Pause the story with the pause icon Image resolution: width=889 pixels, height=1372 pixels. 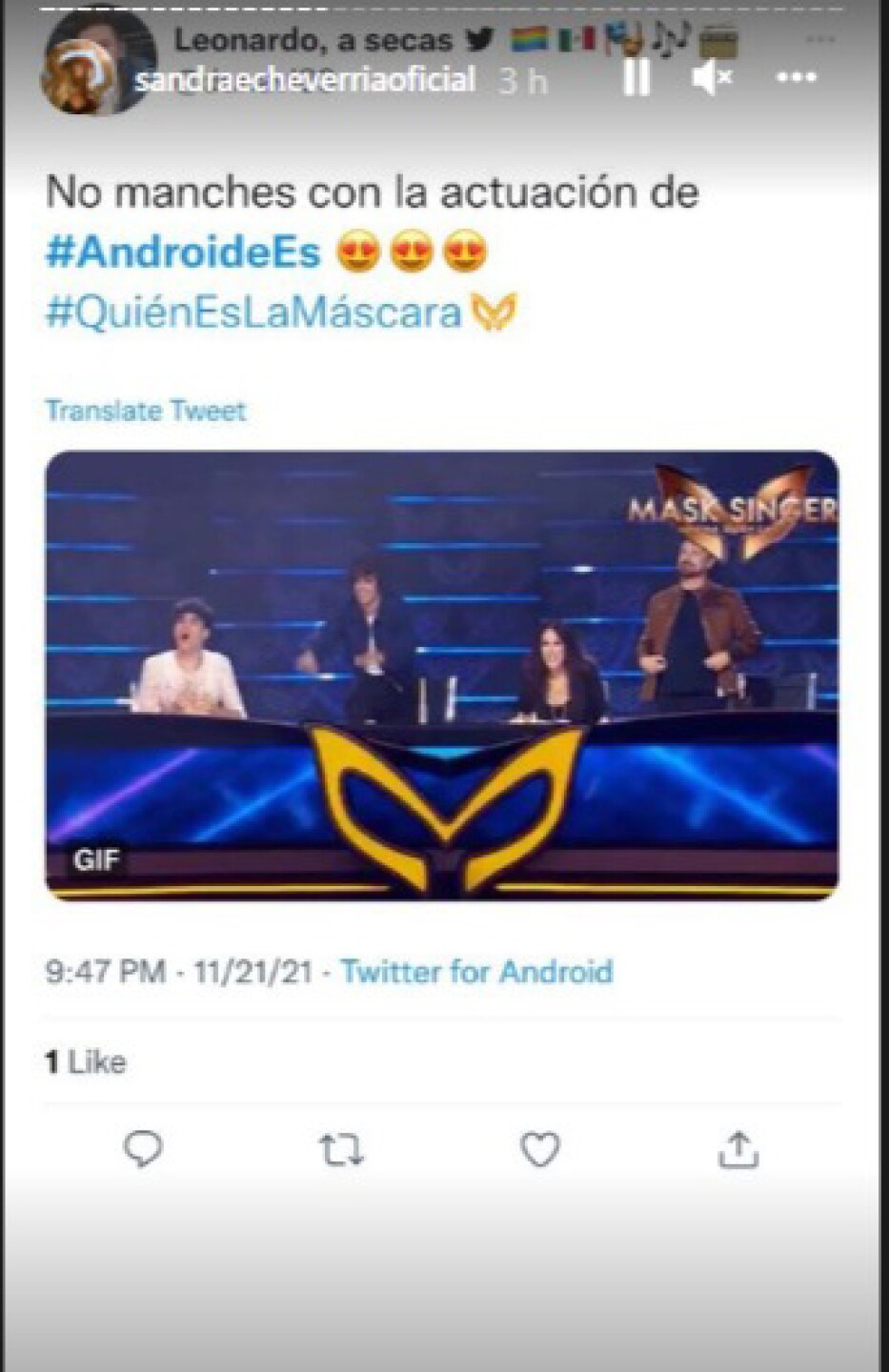pos(636,77)
